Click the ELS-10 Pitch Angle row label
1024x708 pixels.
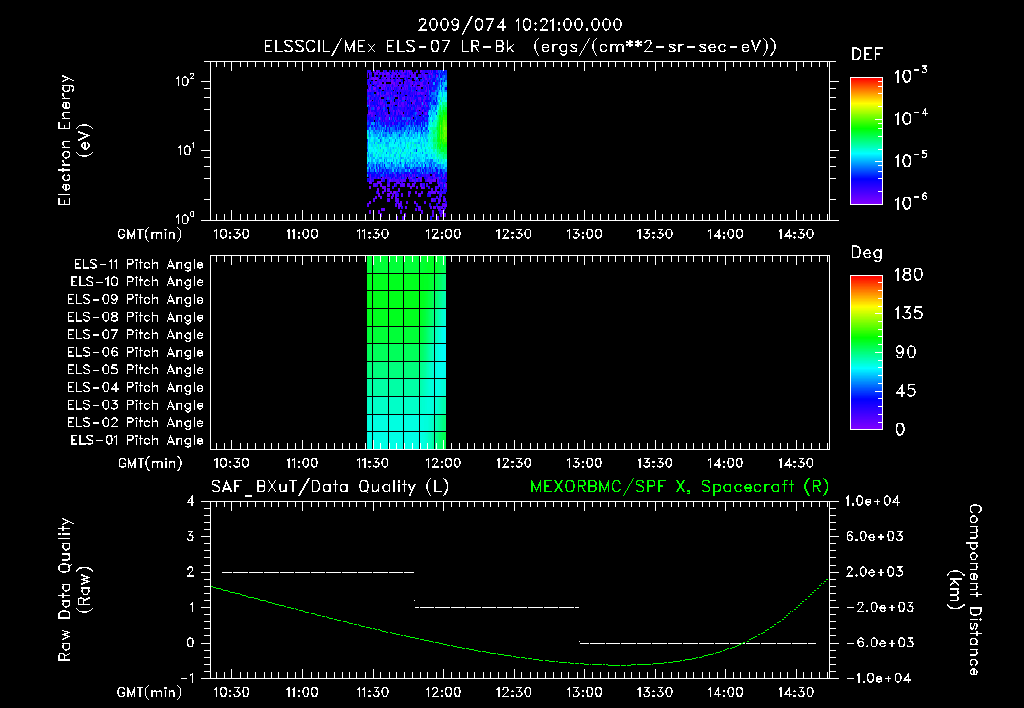click(x=137, y=282)
